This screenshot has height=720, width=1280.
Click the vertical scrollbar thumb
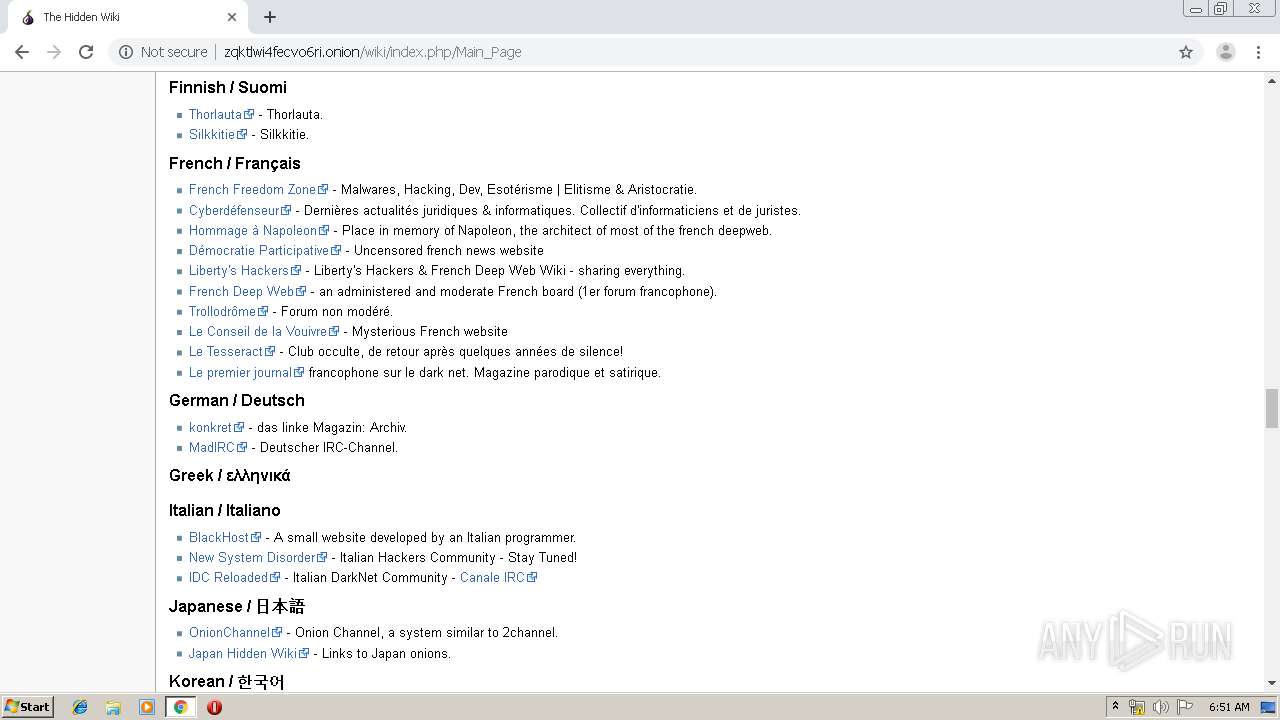(x=1272, y=408)
